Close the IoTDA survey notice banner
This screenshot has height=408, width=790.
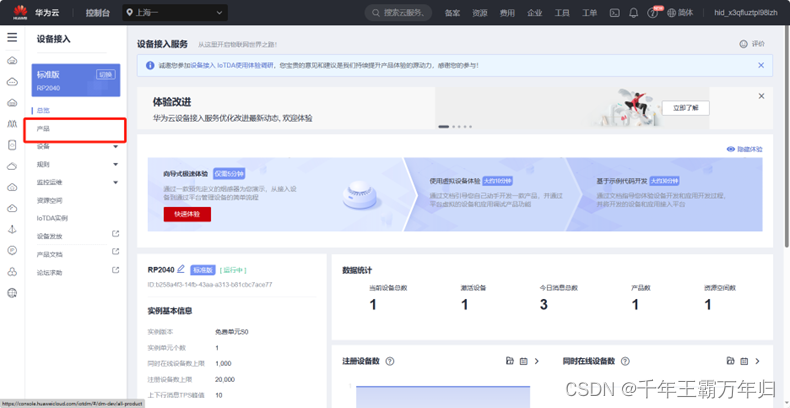[x=761, y=65]
